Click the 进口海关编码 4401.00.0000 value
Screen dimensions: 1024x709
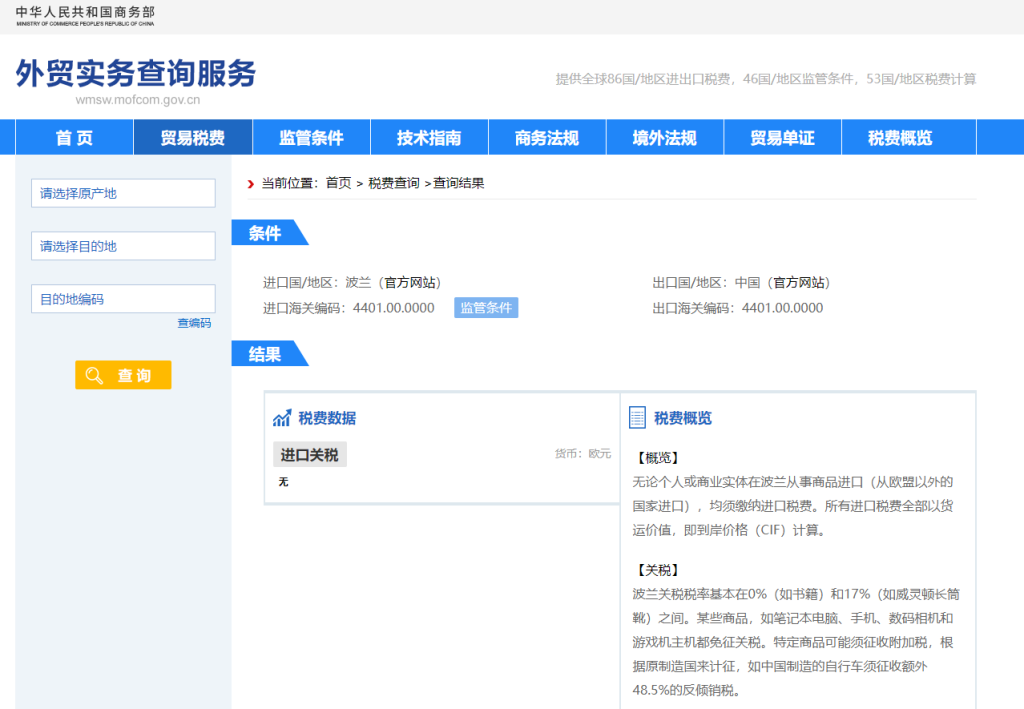(x=394, y=308)
